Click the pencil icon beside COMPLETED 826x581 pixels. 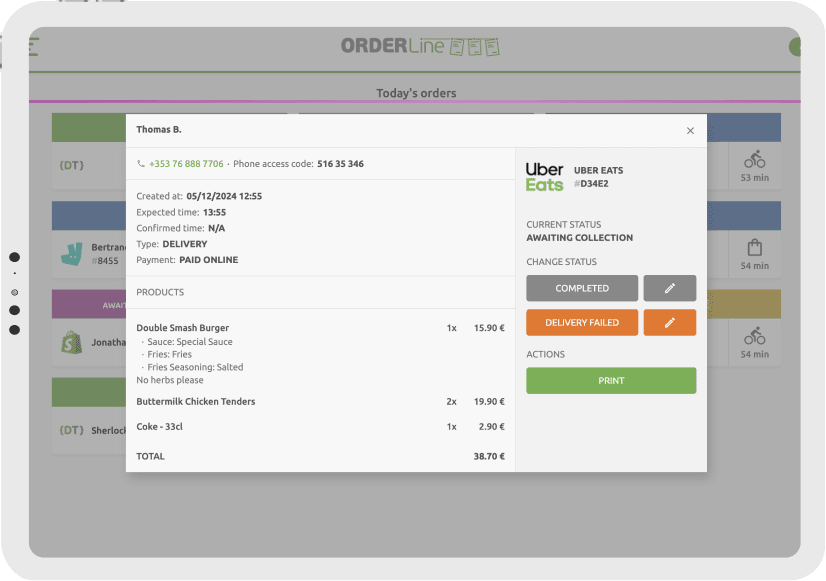(669, 288)
